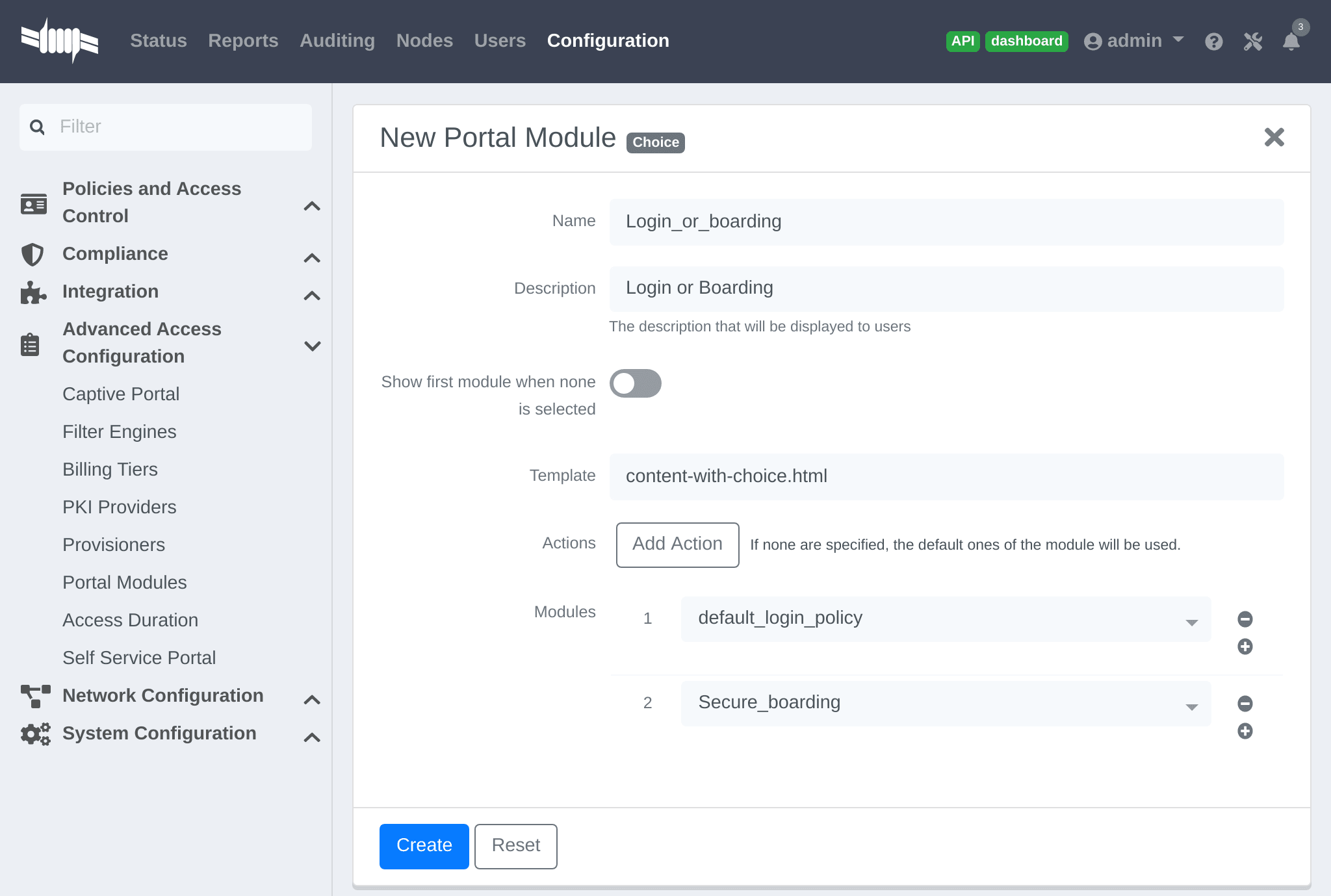The width and height of the screenshot is (1331, 896).
Task: Collapse Advanced Access Configuration section
Action: coord(312,345)
